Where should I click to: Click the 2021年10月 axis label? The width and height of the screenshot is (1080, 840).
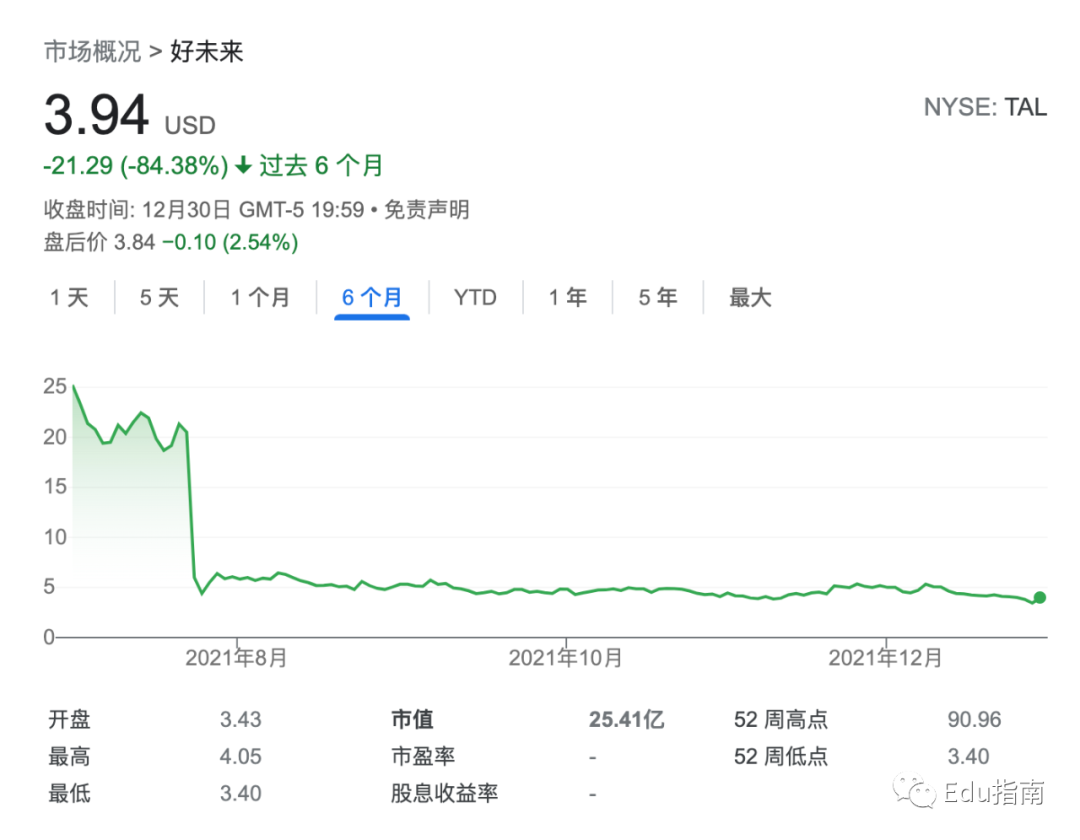565,658
